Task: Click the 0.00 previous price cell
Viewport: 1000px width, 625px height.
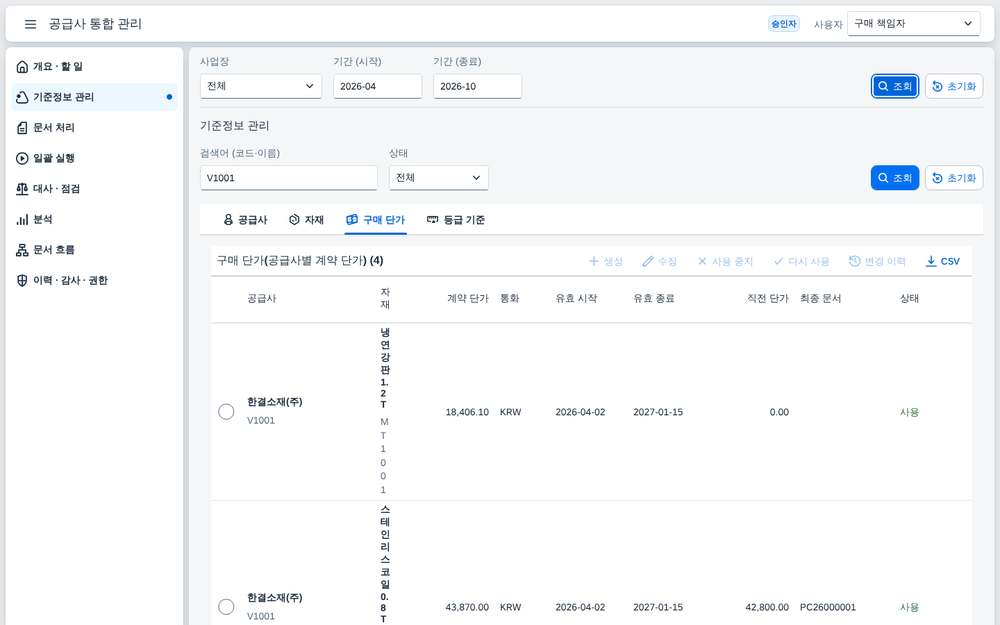Action: tap(779, 413)
